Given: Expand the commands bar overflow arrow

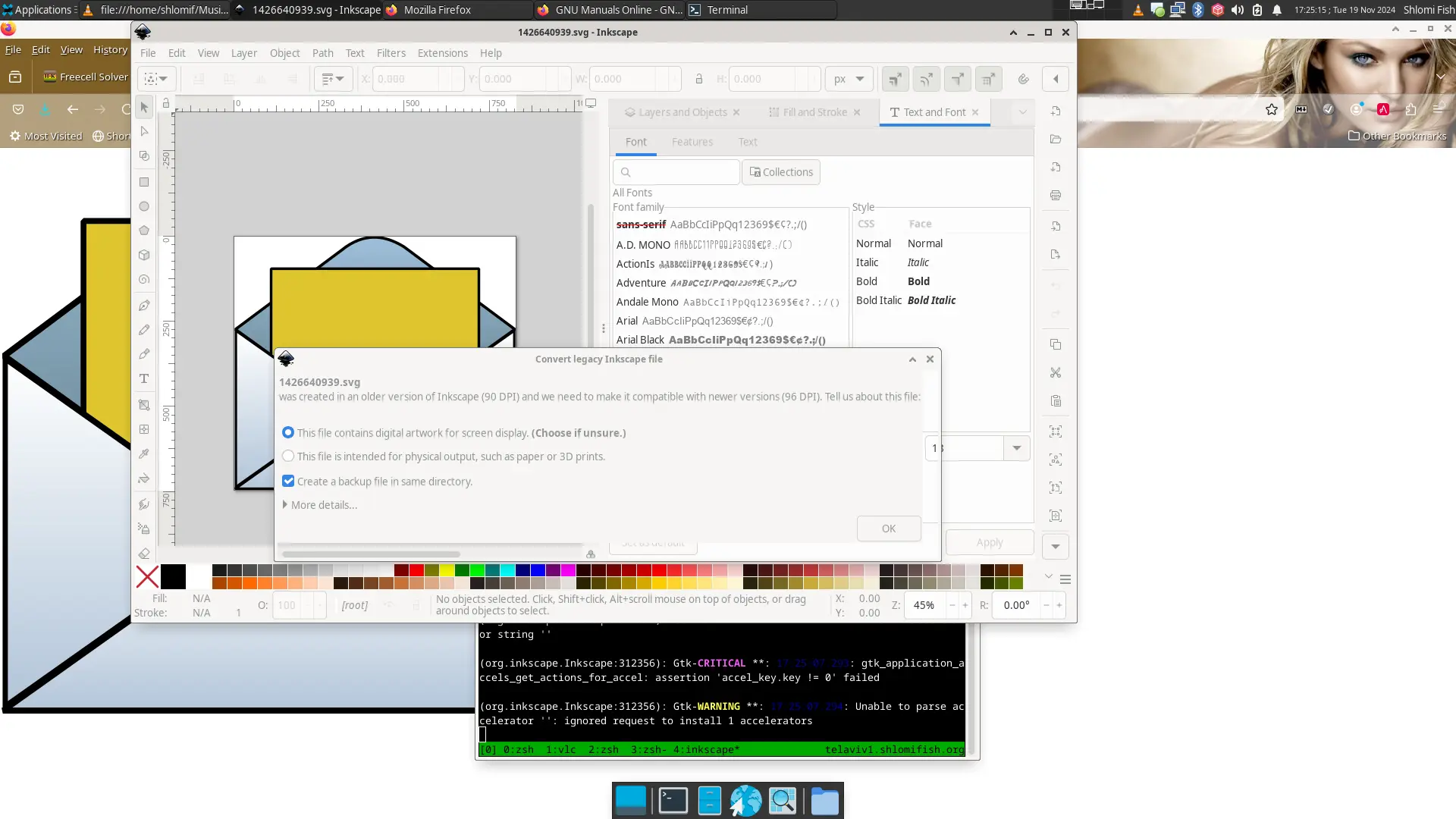Looking at the screenshot, I should [x=1056, y=546].
